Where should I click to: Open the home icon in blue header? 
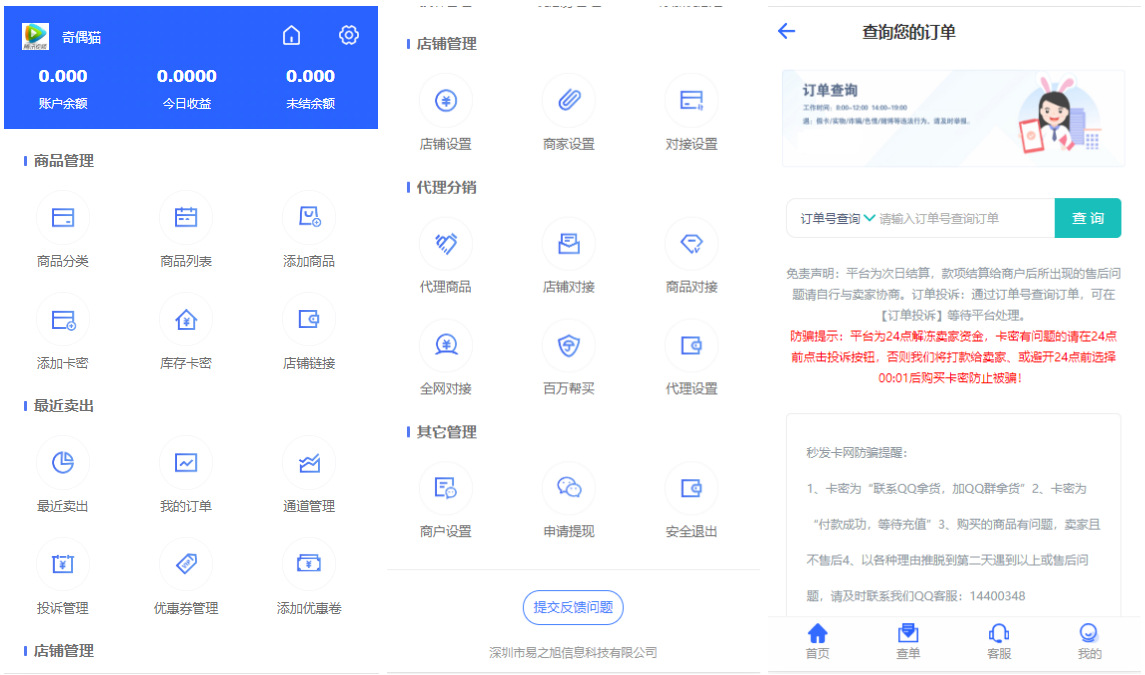coord(291,35)
